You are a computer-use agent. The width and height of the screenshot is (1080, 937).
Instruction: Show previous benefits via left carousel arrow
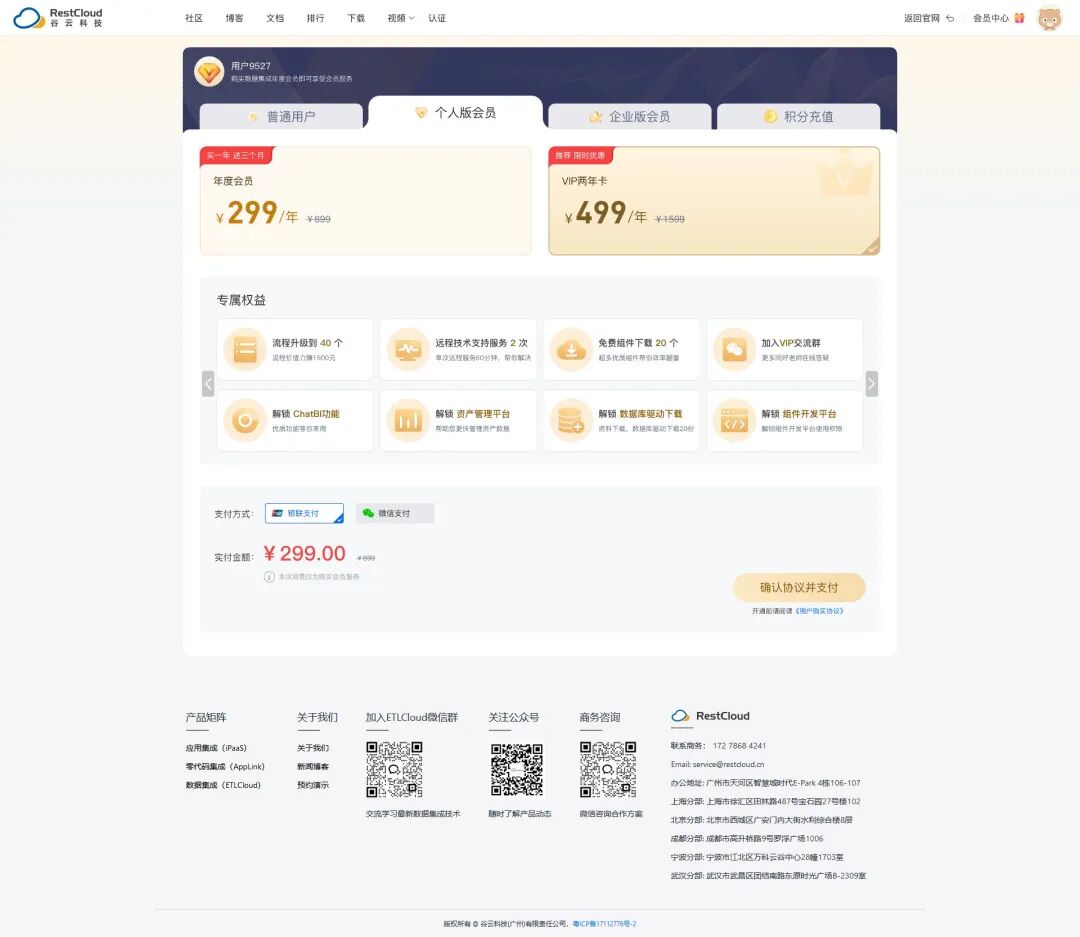[209, 383]
